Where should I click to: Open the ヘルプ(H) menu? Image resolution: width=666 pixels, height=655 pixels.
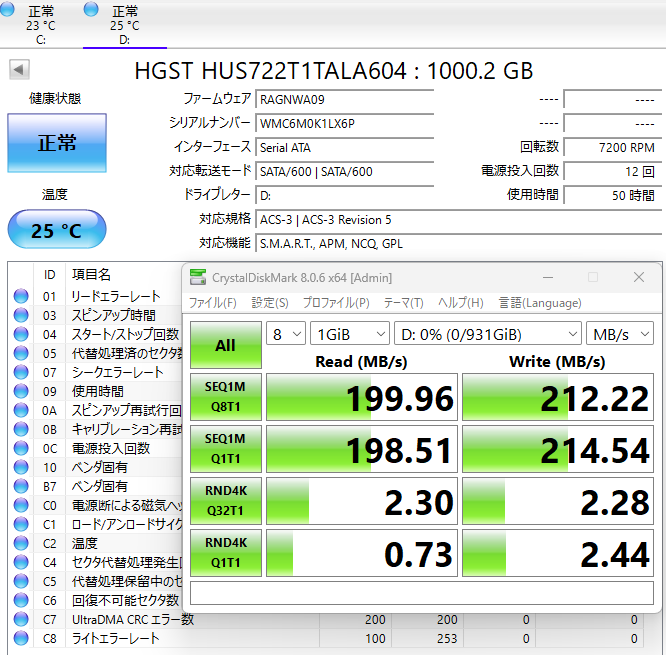(x=461, y=303)
